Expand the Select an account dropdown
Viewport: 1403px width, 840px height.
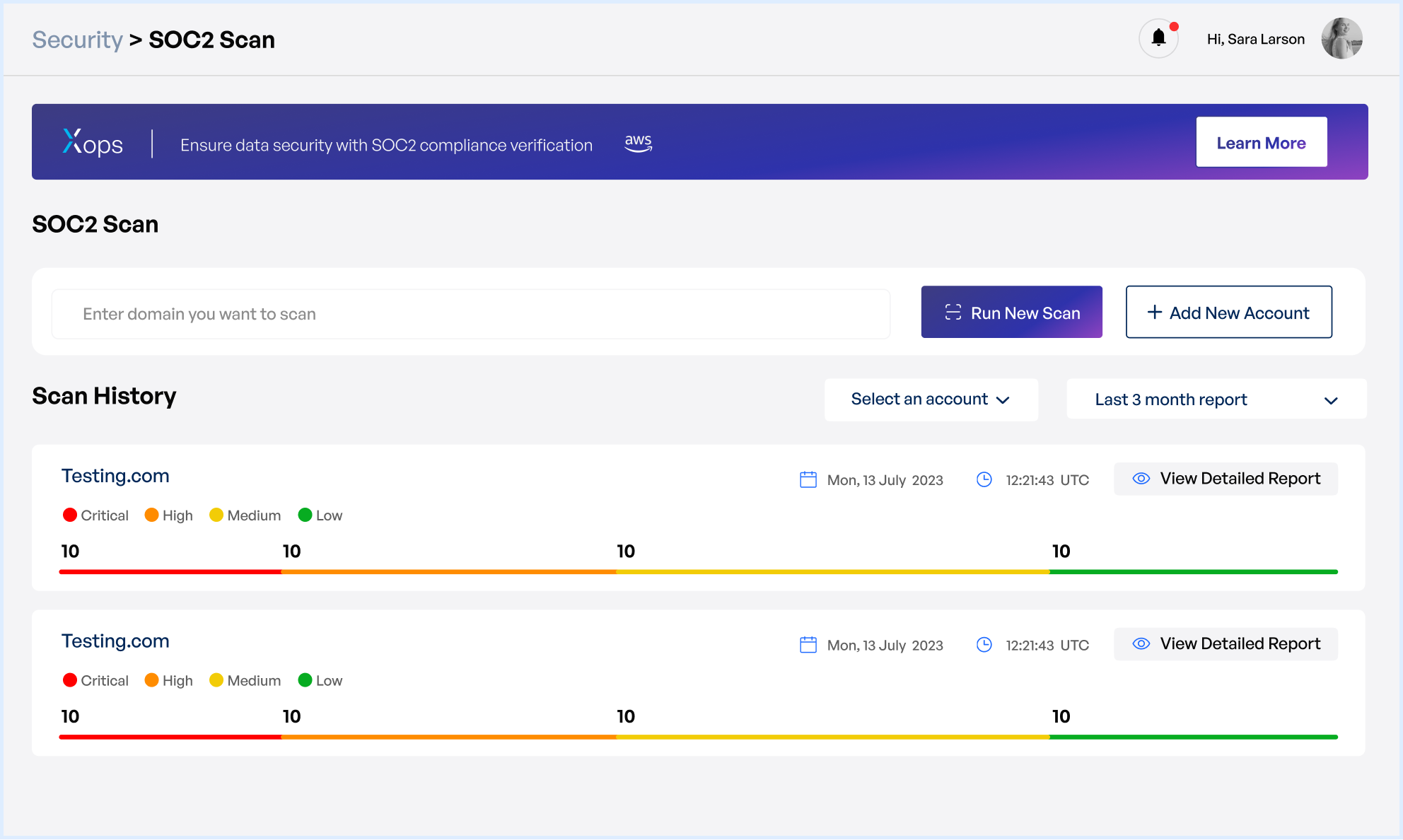coord(931,399)
